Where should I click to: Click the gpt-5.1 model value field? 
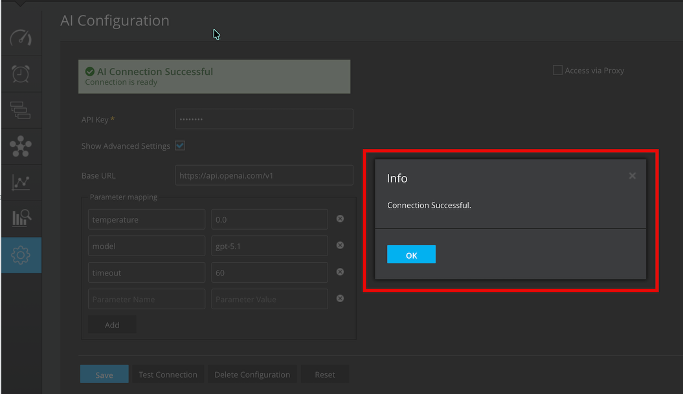coord(269,246)
